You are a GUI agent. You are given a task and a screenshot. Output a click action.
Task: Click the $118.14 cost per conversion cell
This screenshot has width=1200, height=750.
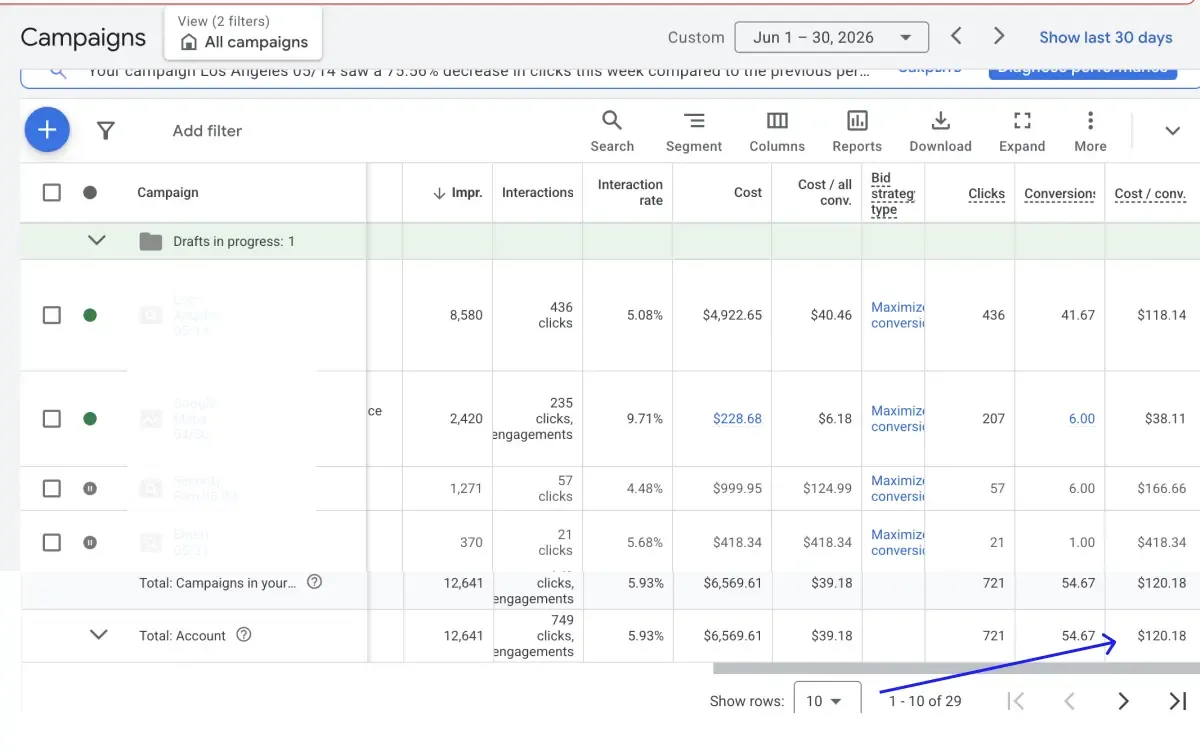pyautogui.click(x=1161, y=315)
